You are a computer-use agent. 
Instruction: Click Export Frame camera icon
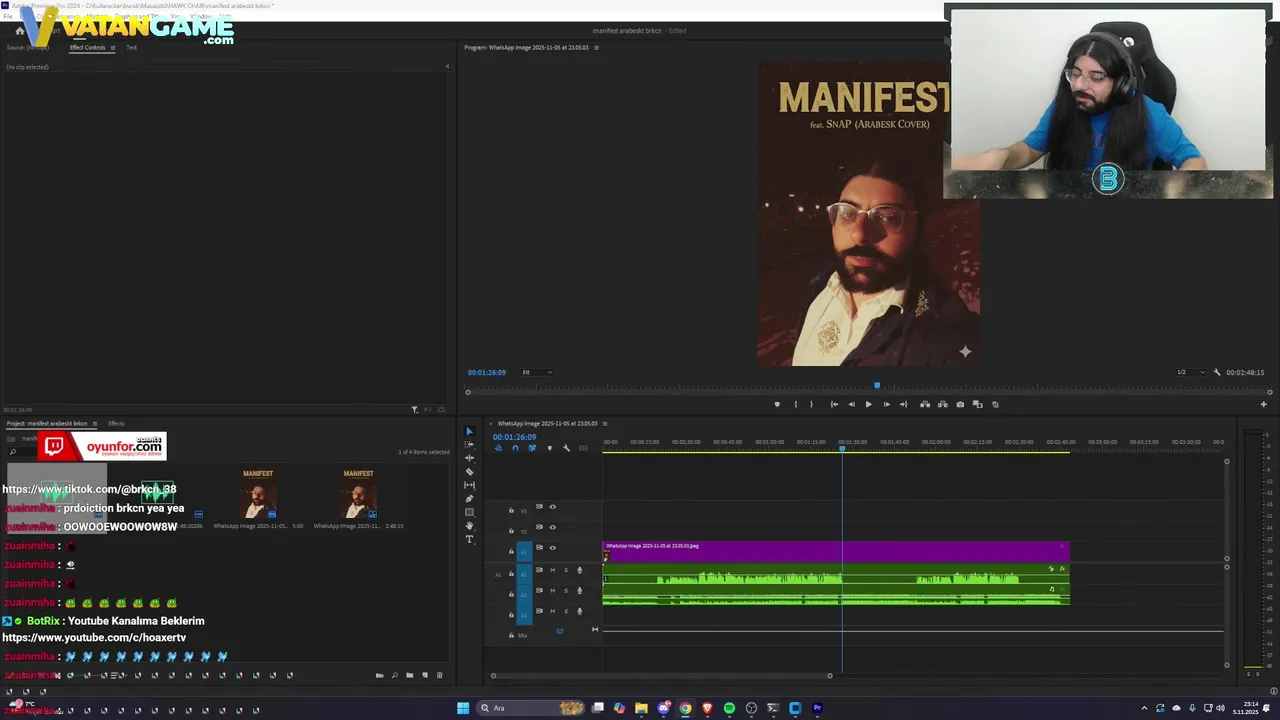click(960, 404)
